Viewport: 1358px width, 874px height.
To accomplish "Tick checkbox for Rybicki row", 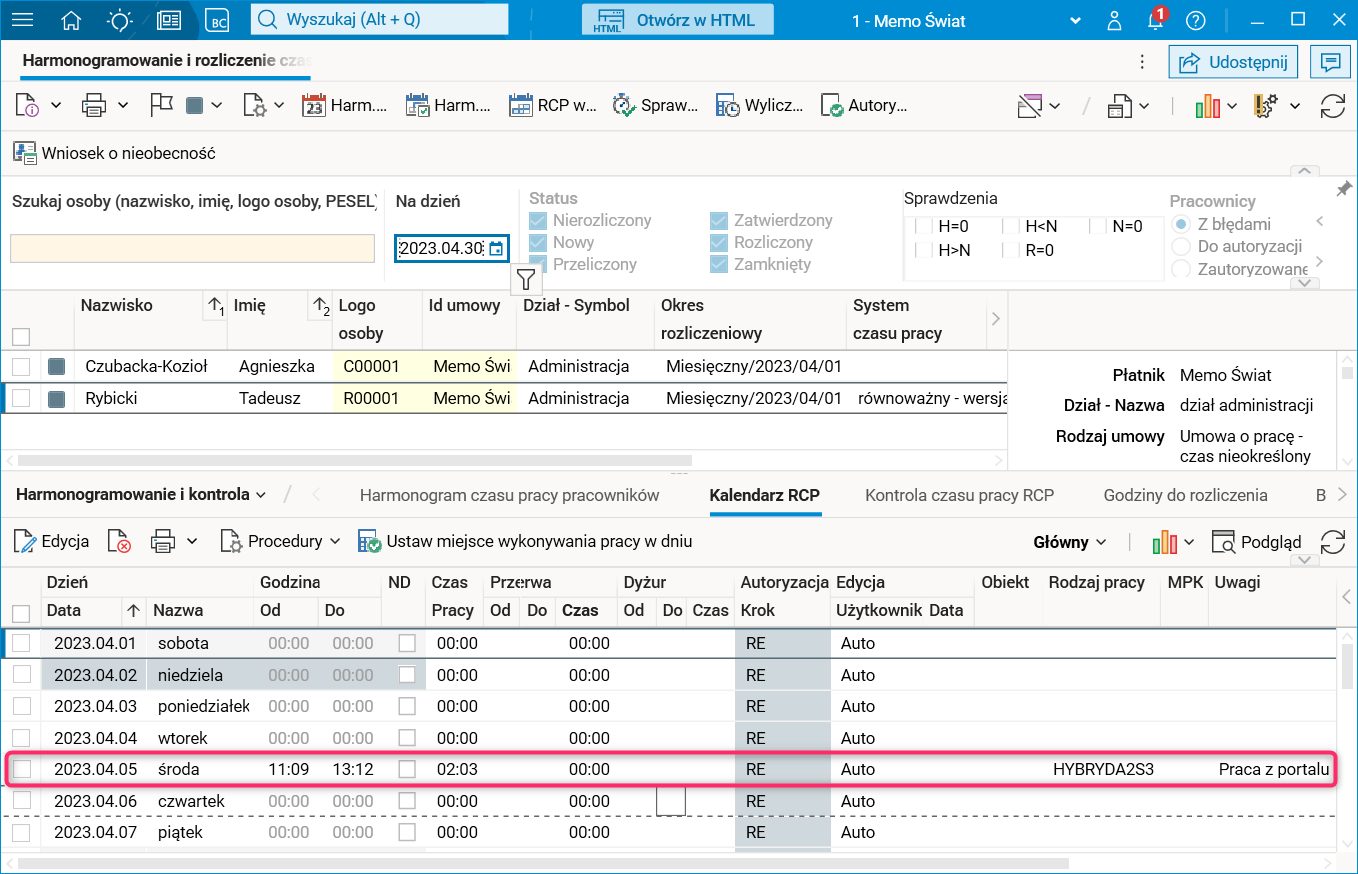I will tap(21, 398).
